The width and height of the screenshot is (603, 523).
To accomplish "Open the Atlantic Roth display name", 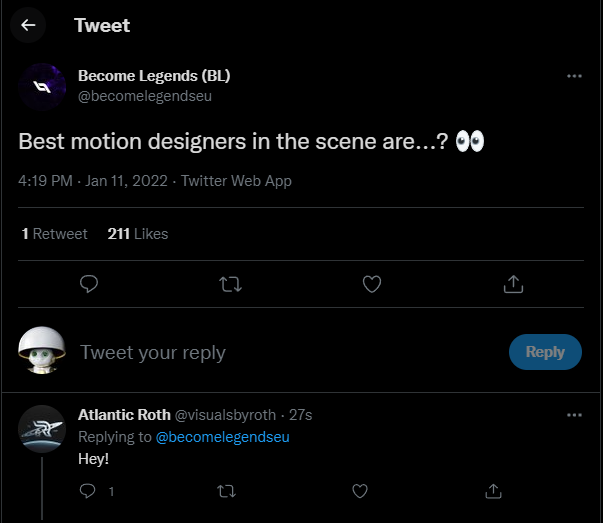I will tap(124, 414).
